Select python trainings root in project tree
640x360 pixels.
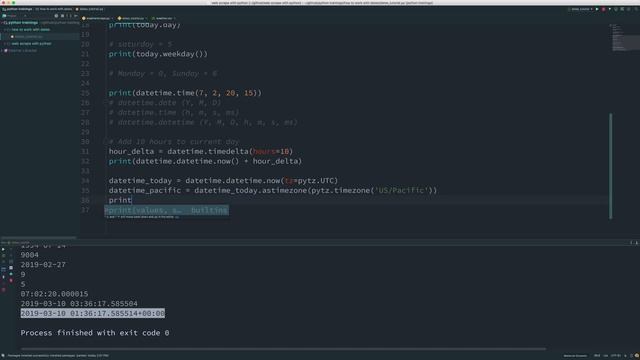click(x=22, y=23)
